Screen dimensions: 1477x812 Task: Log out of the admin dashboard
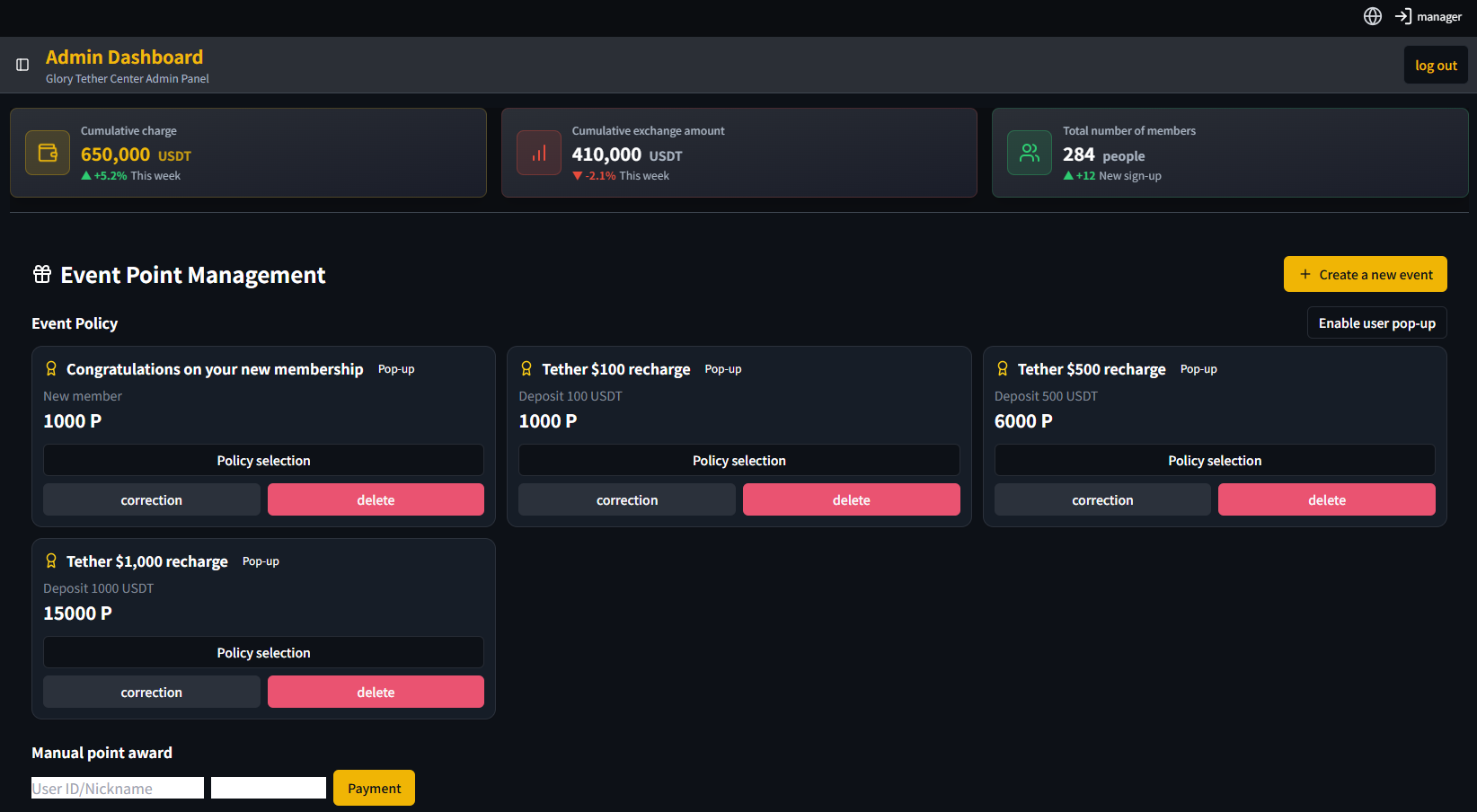point(1435,66)
